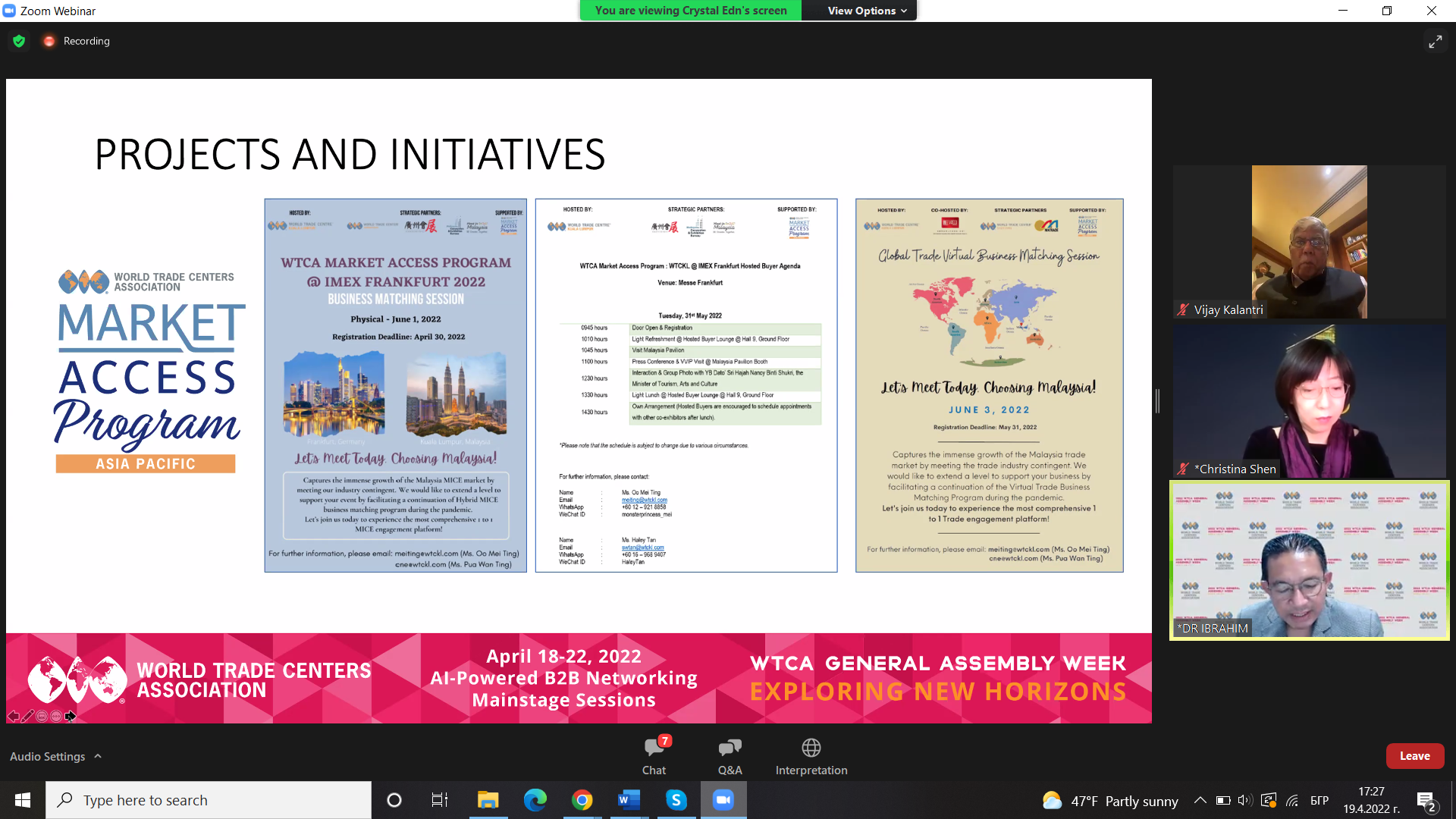Click the Global Trade Virtual Business Matching flyer

pos(990,385)
